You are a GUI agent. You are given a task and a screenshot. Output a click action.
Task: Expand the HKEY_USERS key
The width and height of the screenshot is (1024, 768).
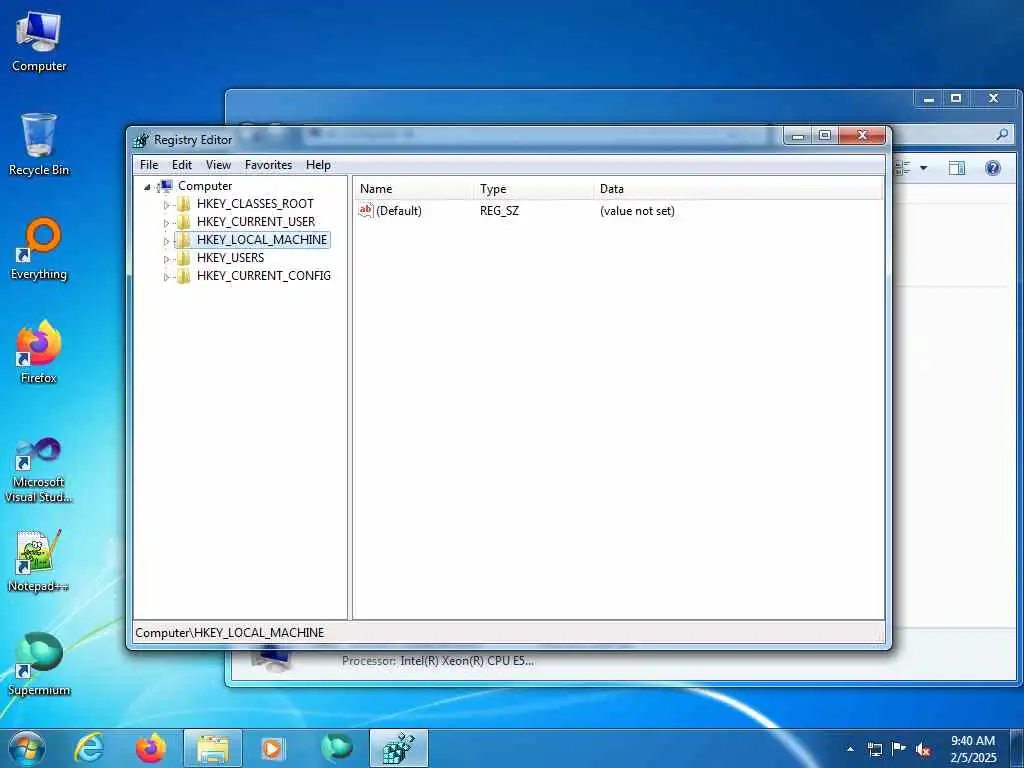tap(167, 259)
